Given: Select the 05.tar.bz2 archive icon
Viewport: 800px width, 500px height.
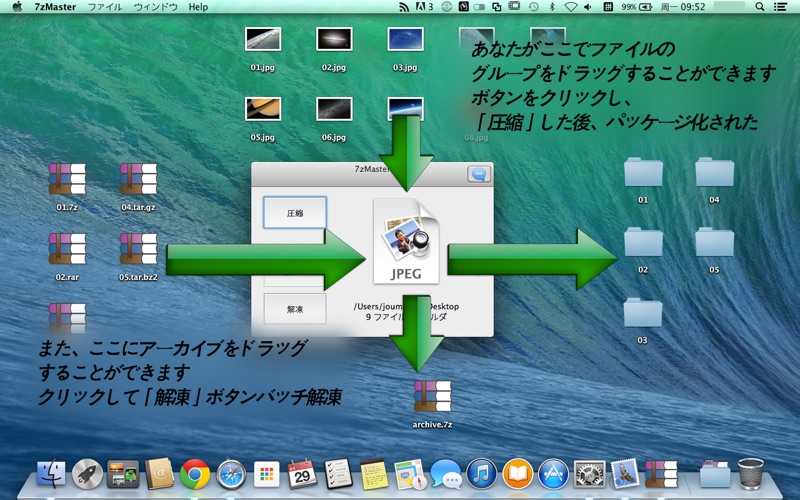Looking at the screenshot, I should (138, 249).
